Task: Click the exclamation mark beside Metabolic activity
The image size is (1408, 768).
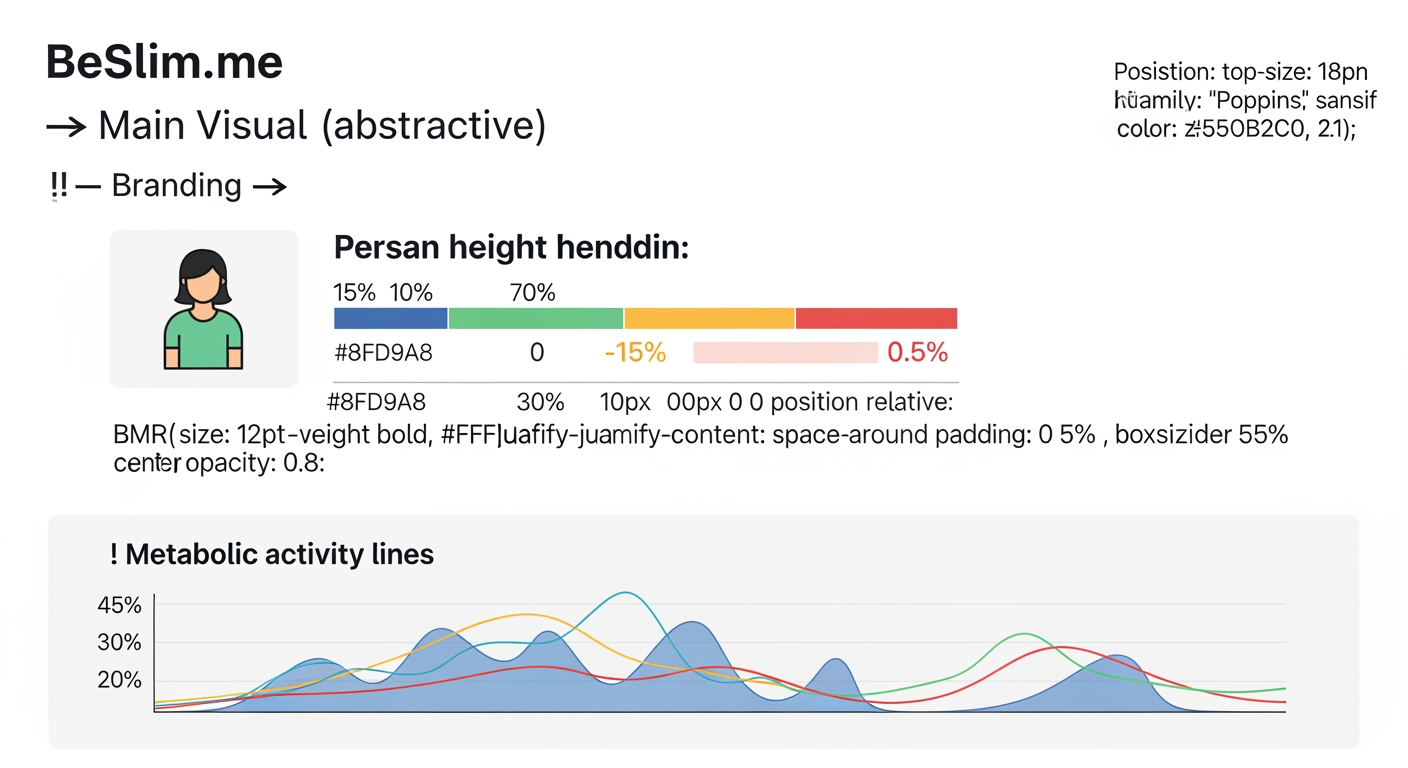Action: click(x=115, y=554)
